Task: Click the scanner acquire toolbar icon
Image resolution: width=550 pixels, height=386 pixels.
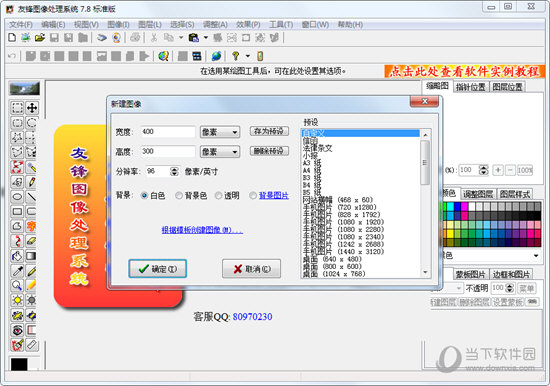Action: point(102,38)
